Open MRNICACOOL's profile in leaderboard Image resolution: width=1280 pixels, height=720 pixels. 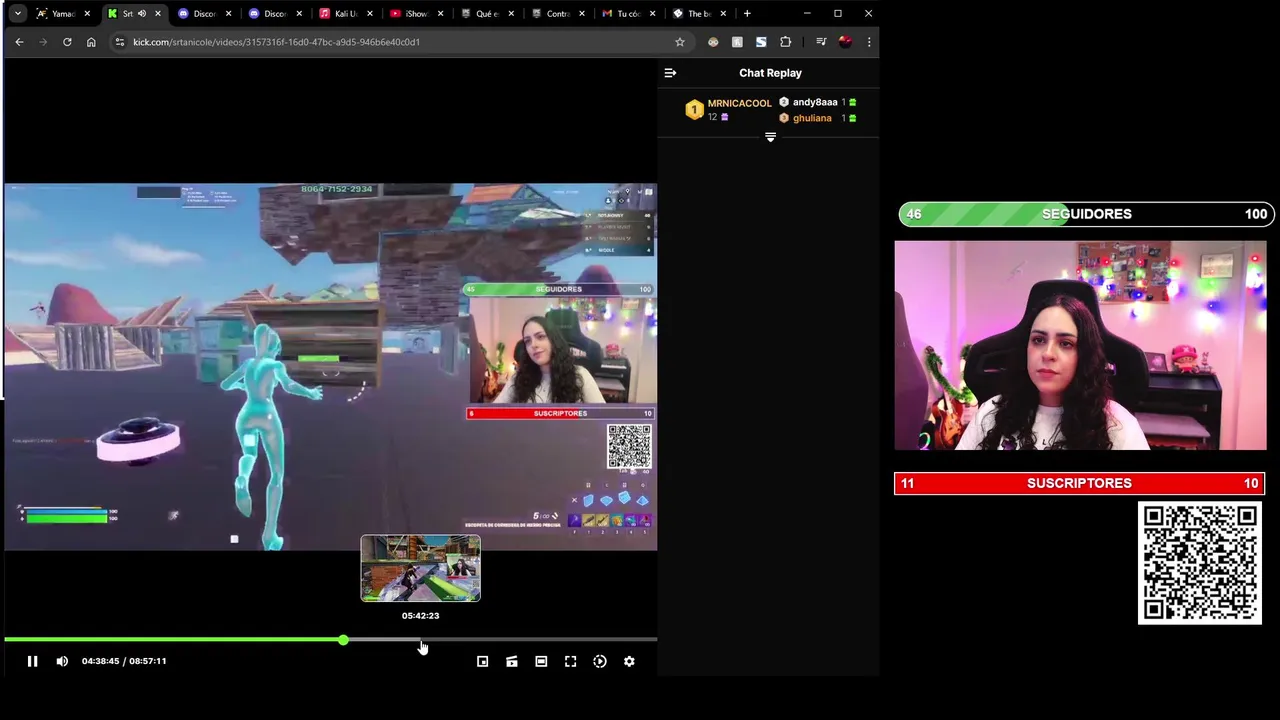pyautogui.click(x=739, y=103)
